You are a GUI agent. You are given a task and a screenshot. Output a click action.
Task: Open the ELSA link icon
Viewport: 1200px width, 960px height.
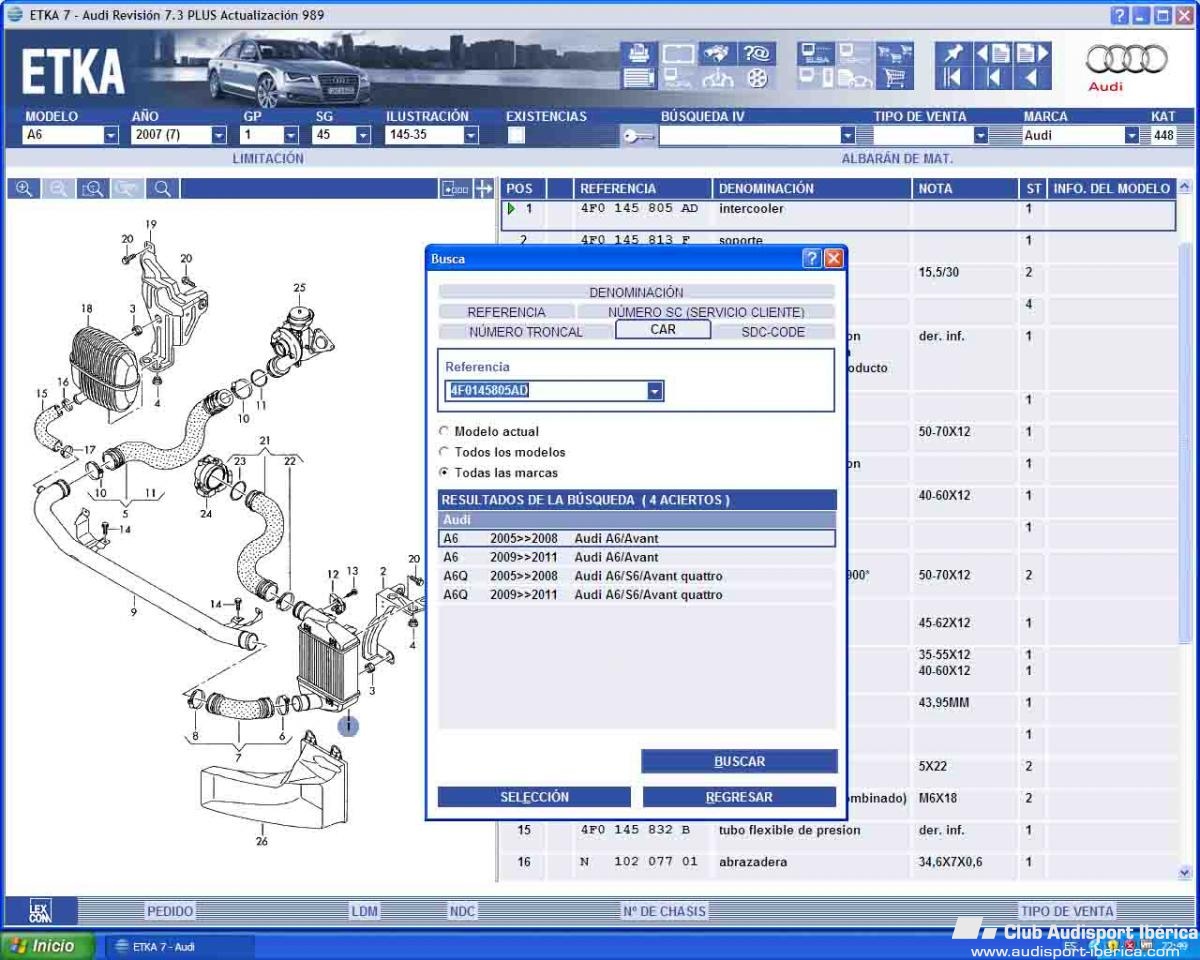(x=815, y=54)
